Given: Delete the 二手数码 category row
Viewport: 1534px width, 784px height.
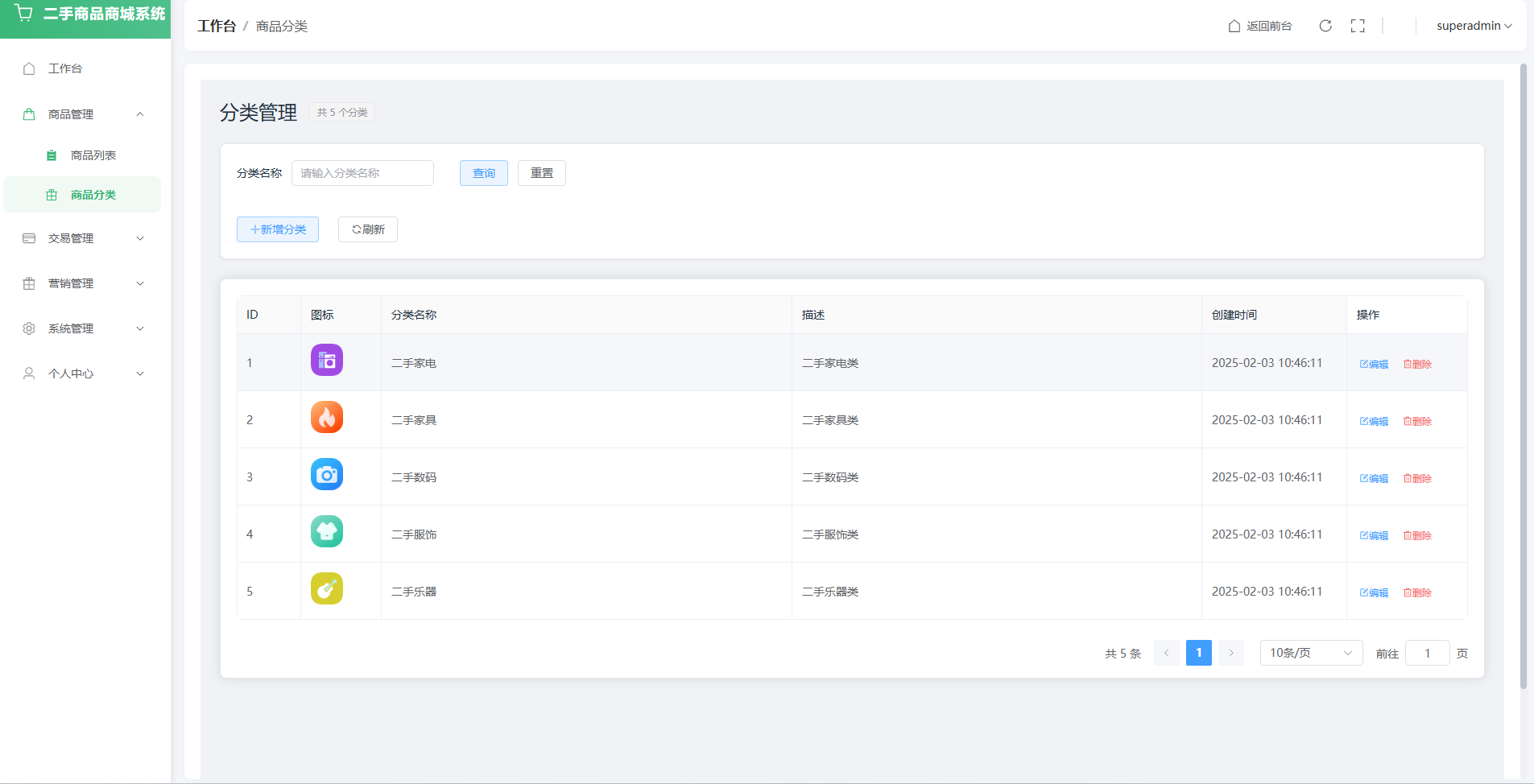Looking at the screenshot, I should pos(1417,478).
